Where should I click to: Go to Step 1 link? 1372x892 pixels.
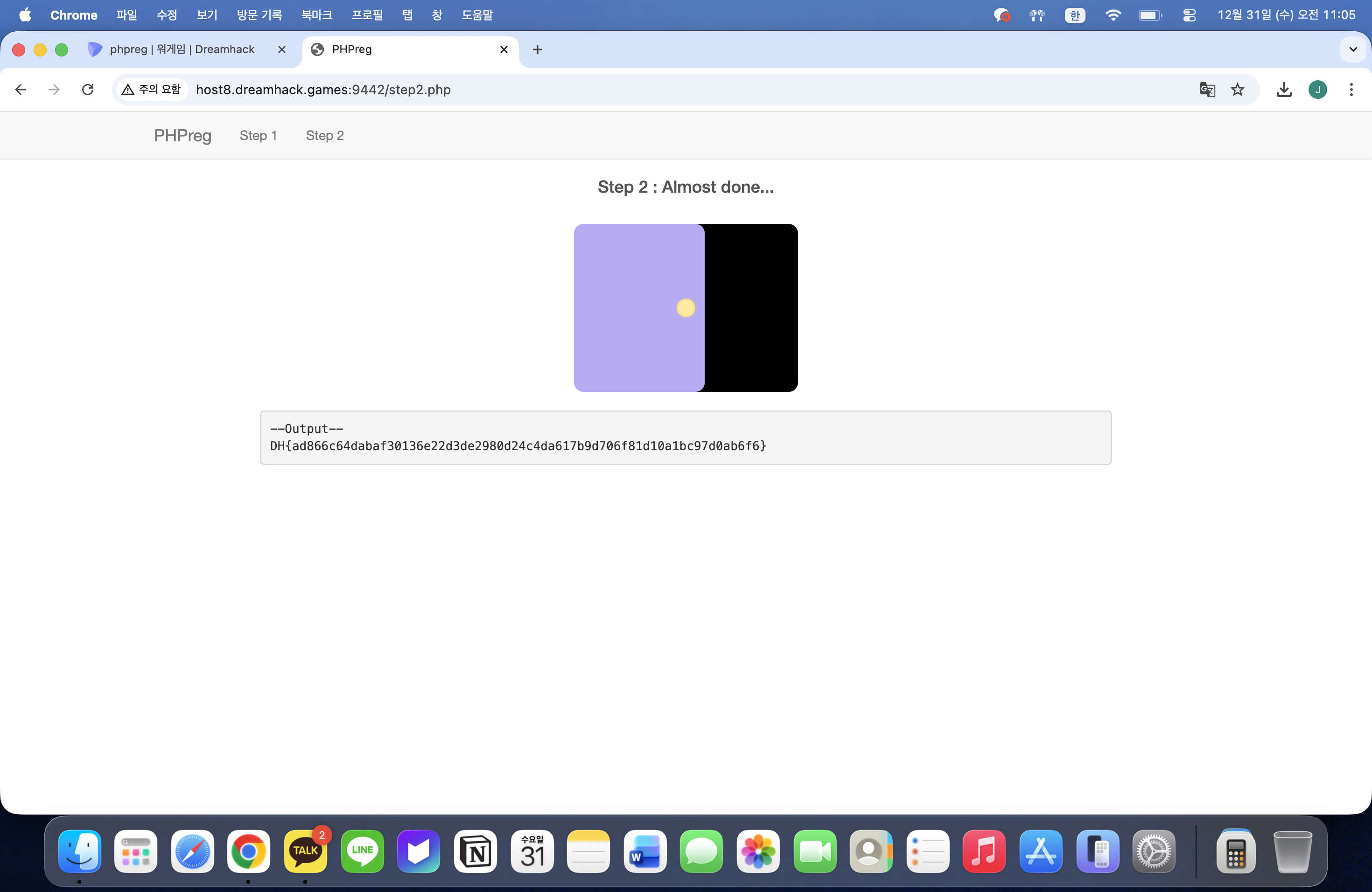pos(258,135)
